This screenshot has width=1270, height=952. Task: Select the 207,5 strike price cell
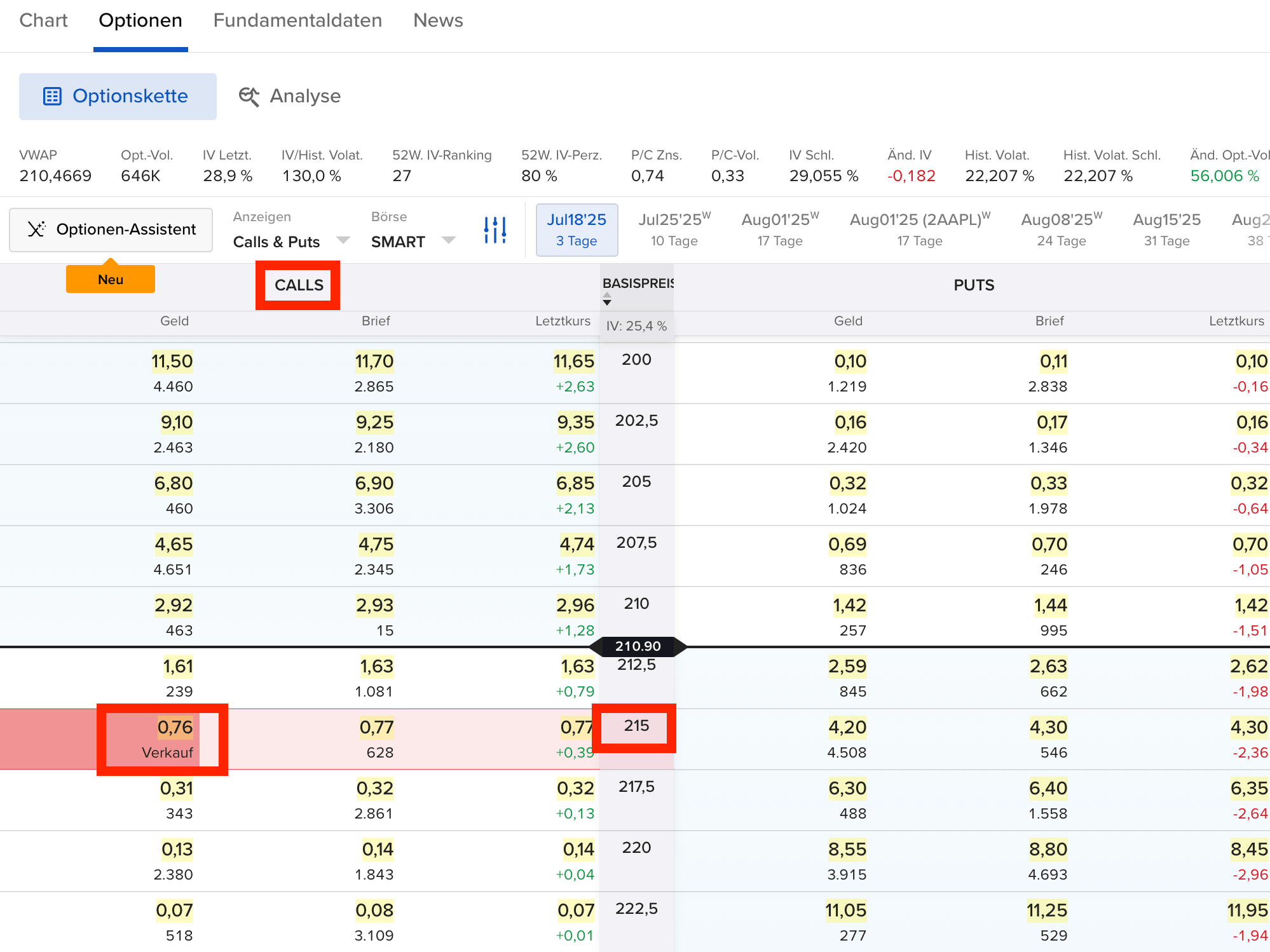coord(636,543)
